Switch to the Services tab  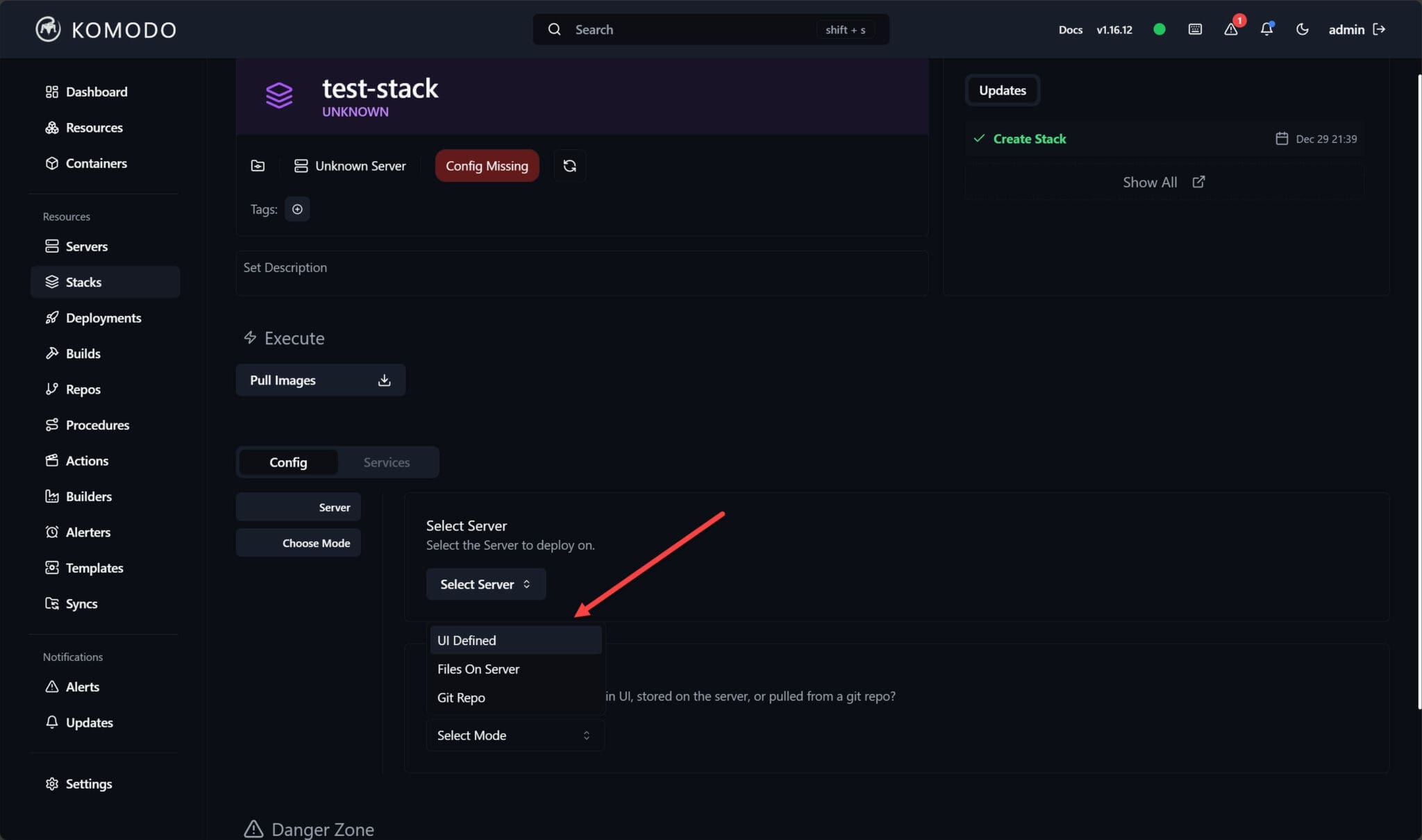[x=386, y=462]
